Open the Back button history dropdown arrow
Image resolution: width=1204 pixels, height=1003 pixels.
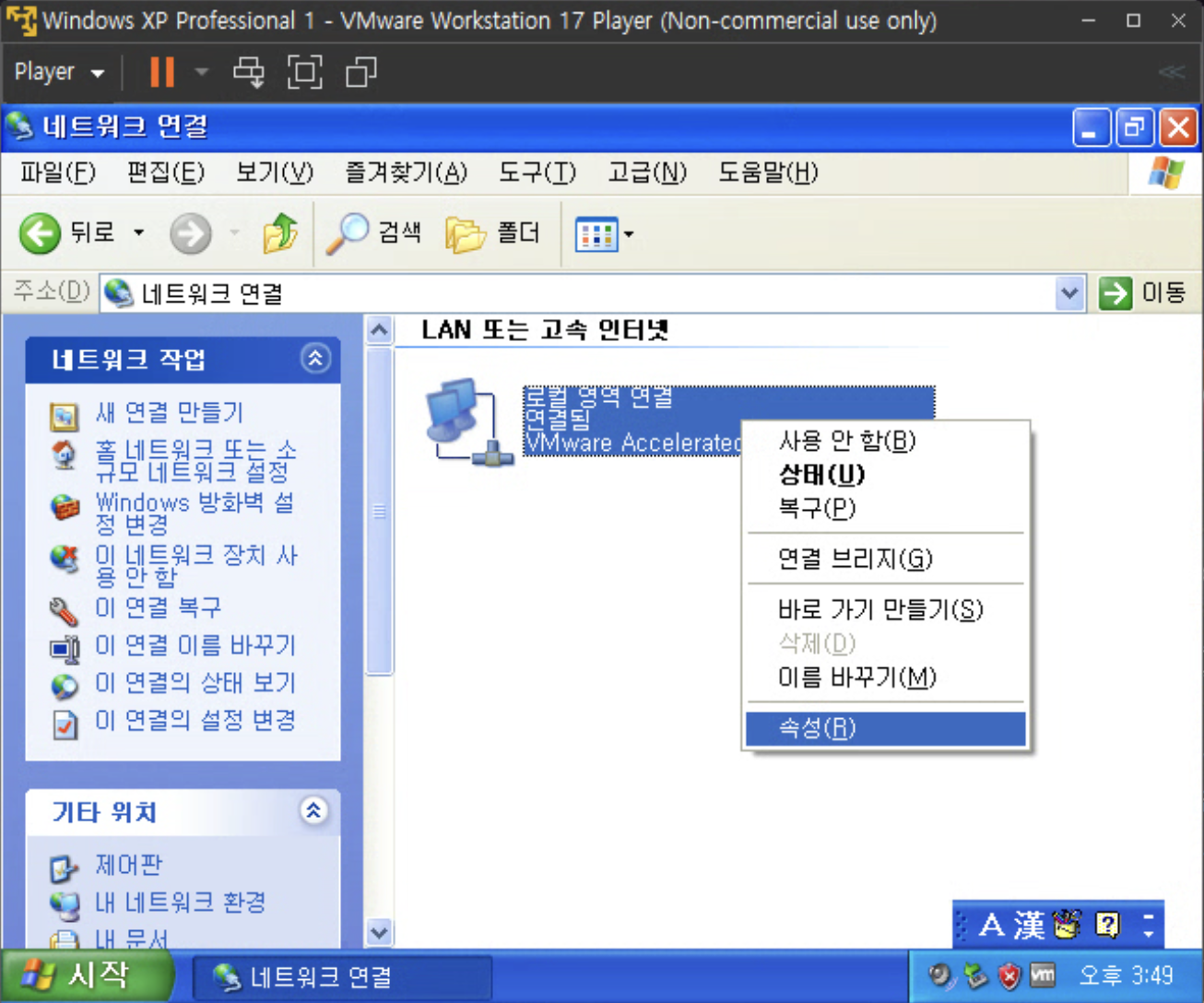coord(138,233)
